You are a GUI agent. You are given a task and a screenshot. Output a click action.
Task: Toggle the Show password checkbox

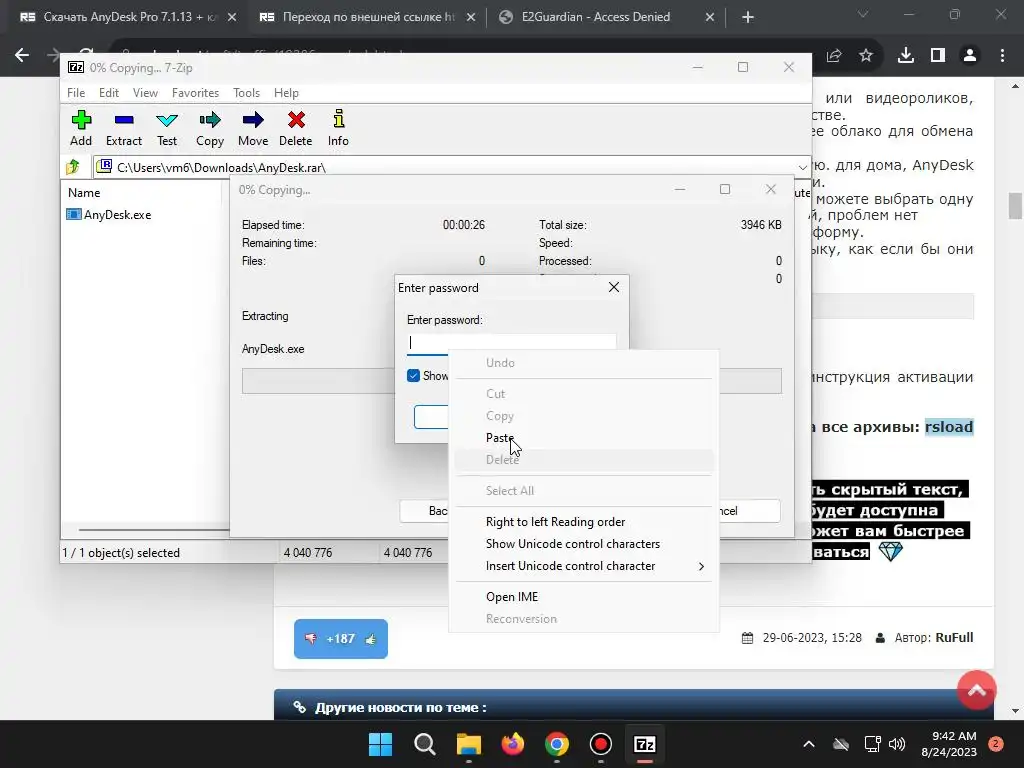pos(413,376)
